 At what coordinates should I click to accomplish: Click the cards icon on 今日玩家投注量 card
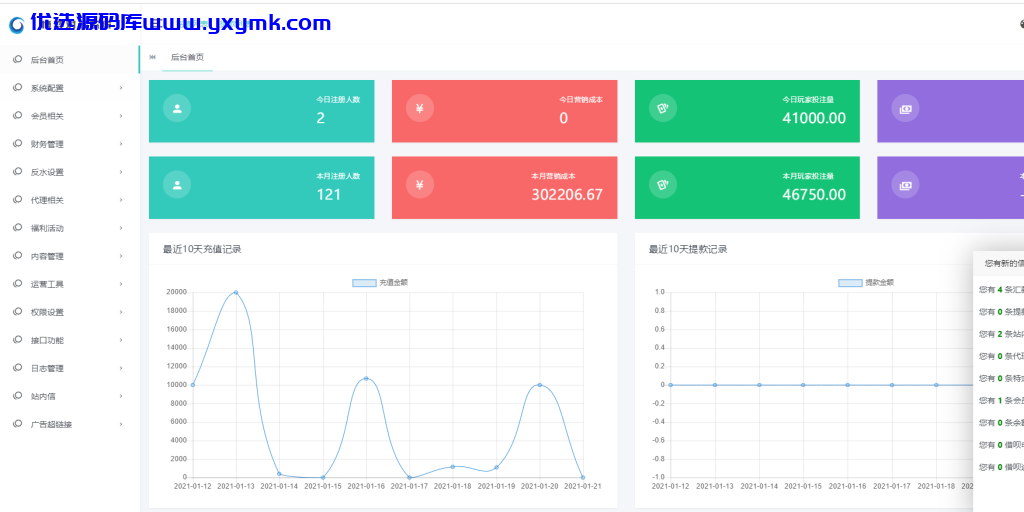(x=663, y=109)
